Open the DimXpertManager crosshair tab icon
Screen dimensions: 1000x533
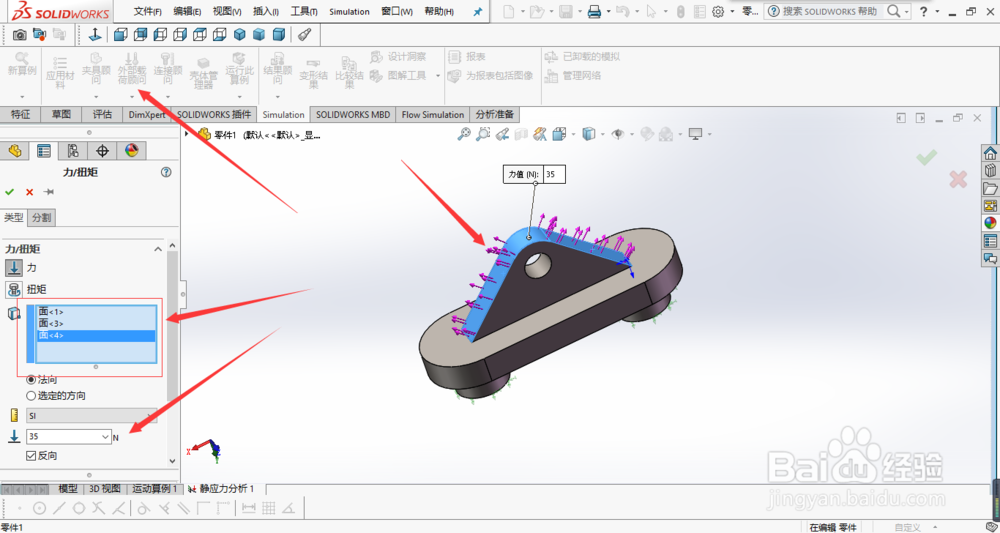[x=102, y=150]
